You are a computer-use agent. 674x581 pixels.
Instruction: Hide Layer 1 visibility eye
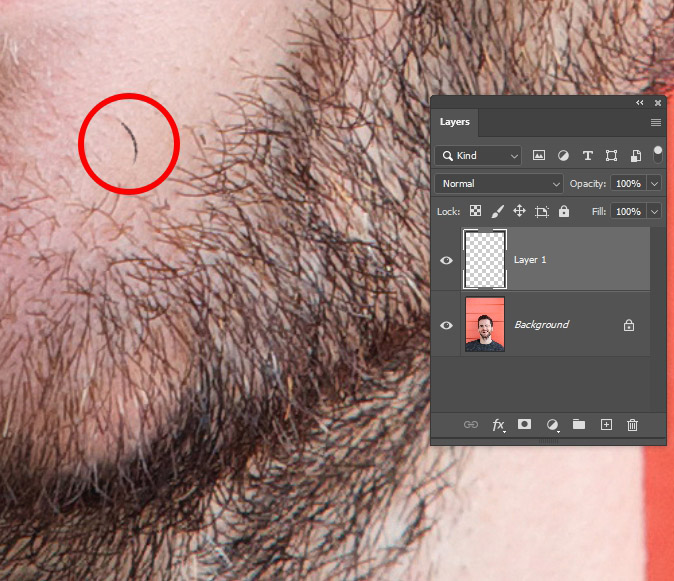pos(446,260)
